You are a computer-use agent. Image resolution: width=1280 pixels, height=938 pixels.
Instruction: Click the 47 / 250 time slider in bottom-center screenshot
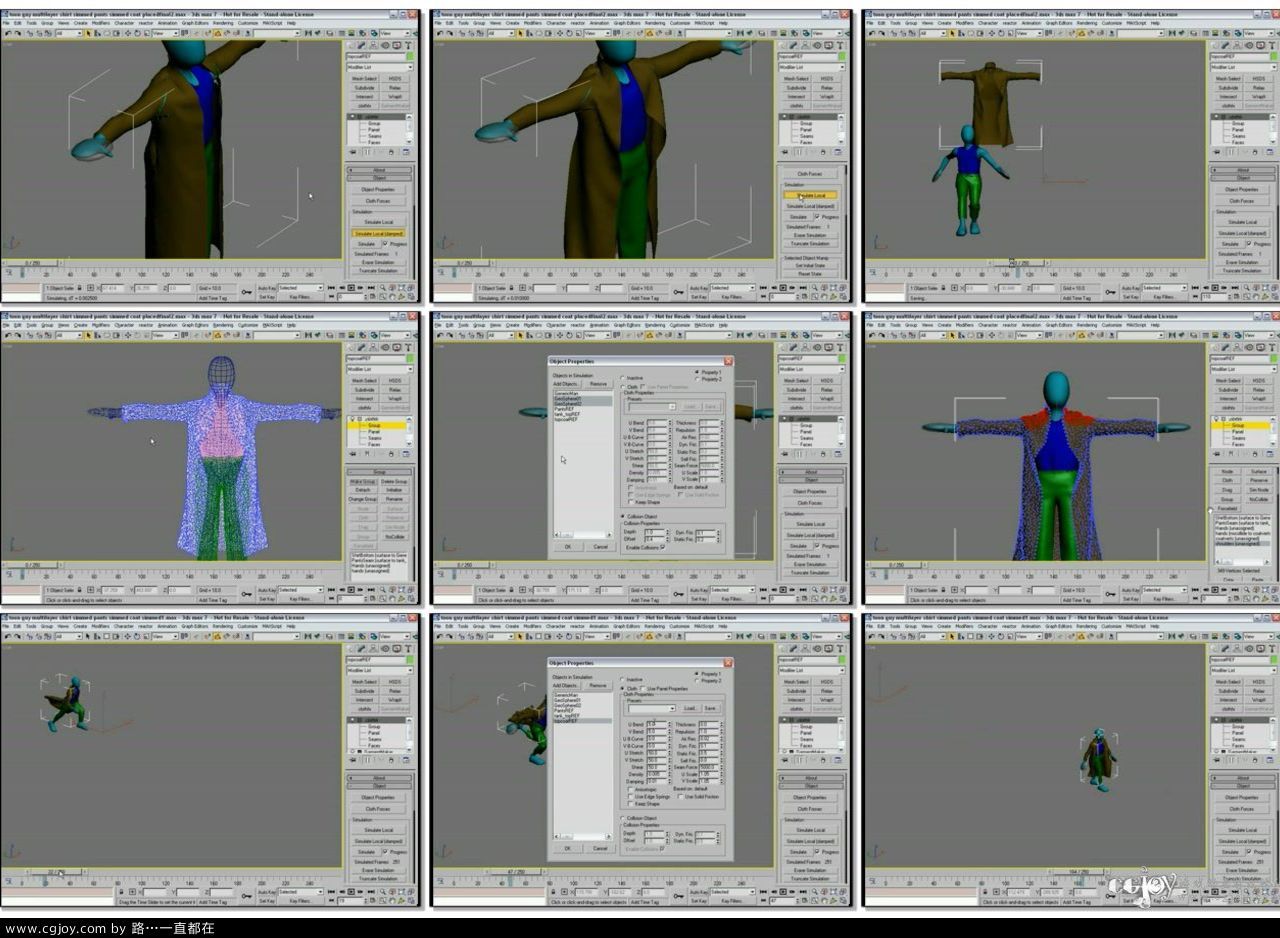(515, 872)
